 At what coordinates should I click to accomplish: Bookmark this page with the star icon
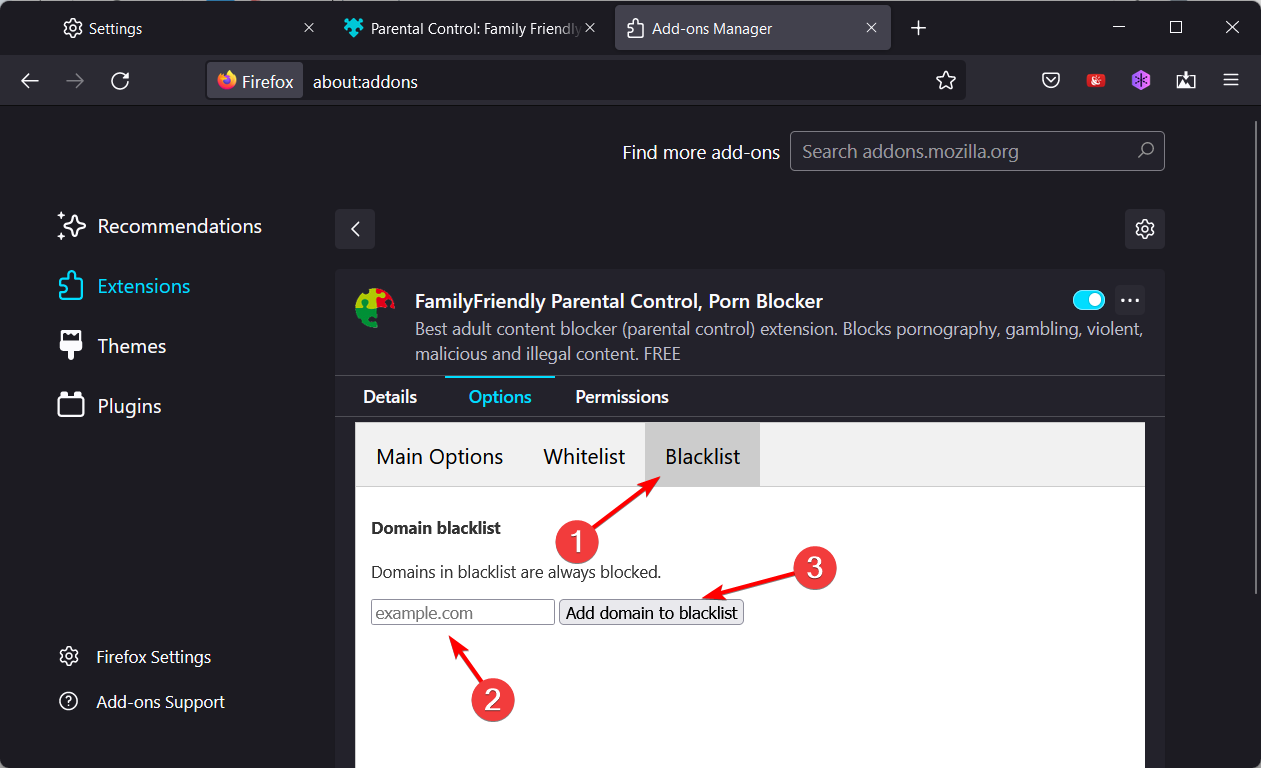(x=946, y=81)
